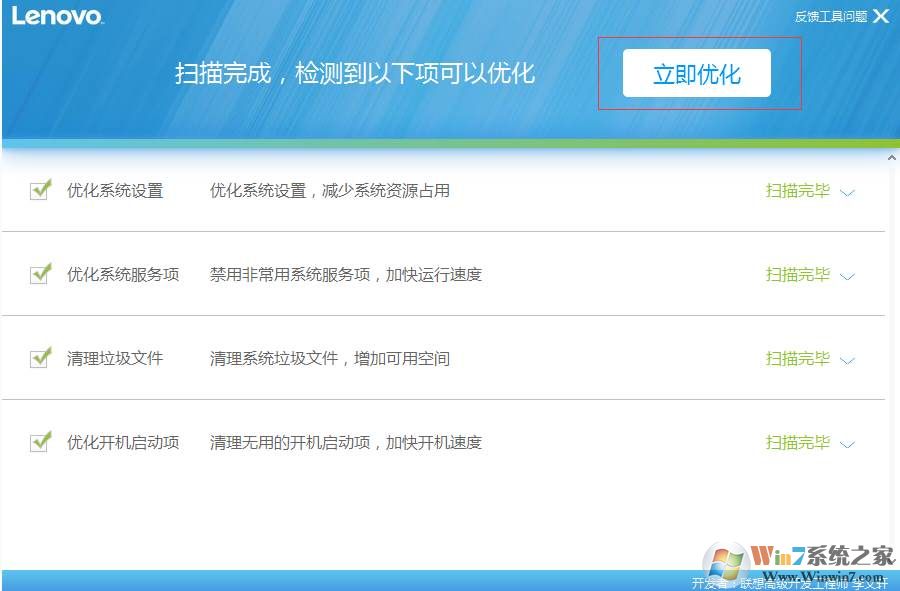Show 清理垃圾文件 details via chevron
The image size is (900, 591).
847,361
